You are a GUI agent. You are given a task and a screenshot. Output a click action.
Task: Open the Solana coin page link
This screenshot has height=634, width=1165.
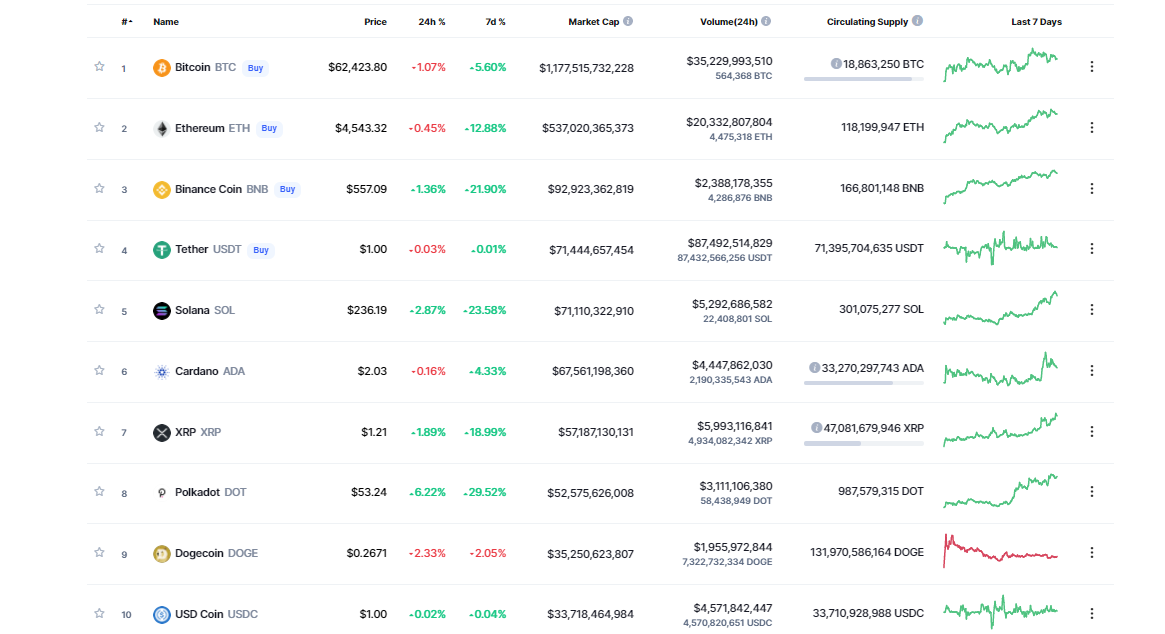204,311
